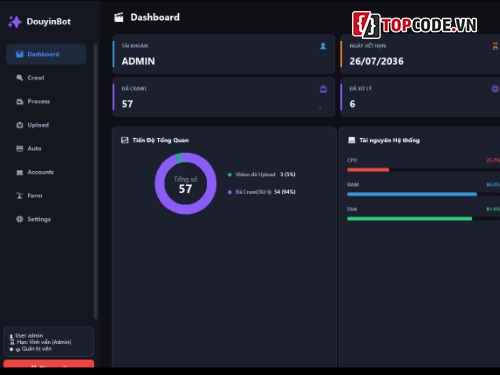Click the Tổng số 57 donut center
This screenshot has height=375, width=500.
(186, 184)
